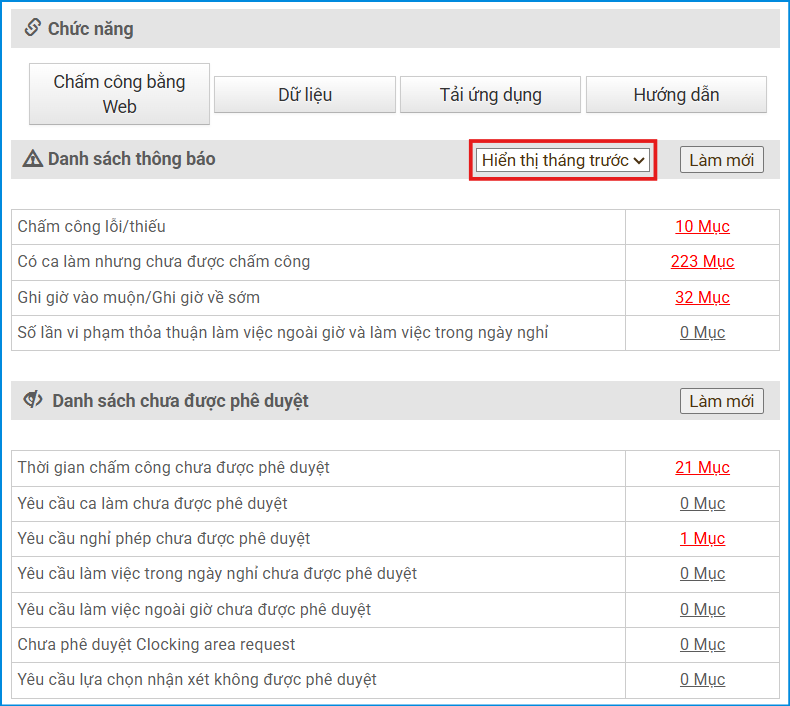Open the 10 Mục link for Chấm công lỗi/thiếu

[702, 226]
